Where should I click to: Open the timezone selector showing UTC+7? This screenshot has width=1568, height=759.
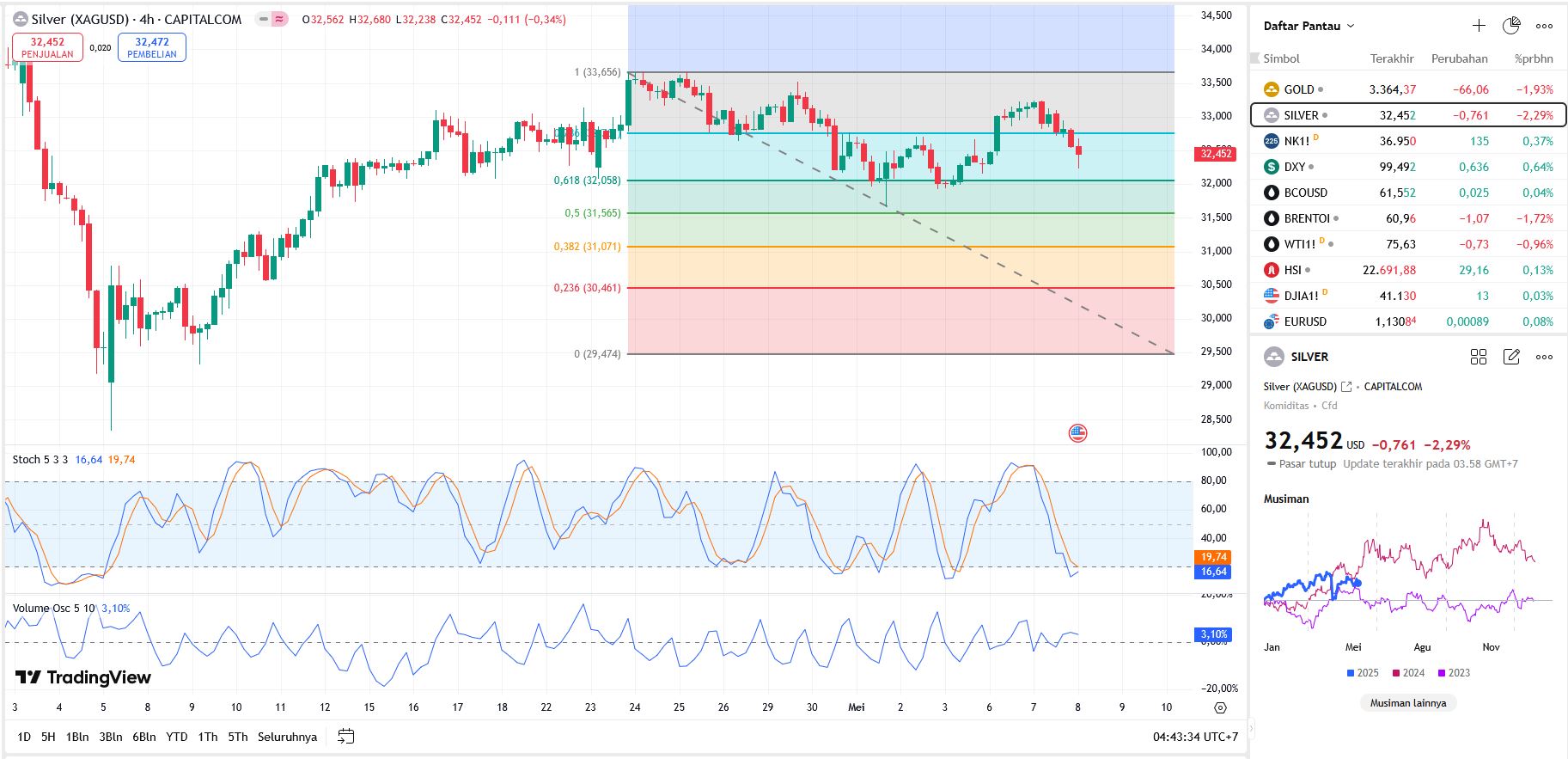[x=1195, y=737]
